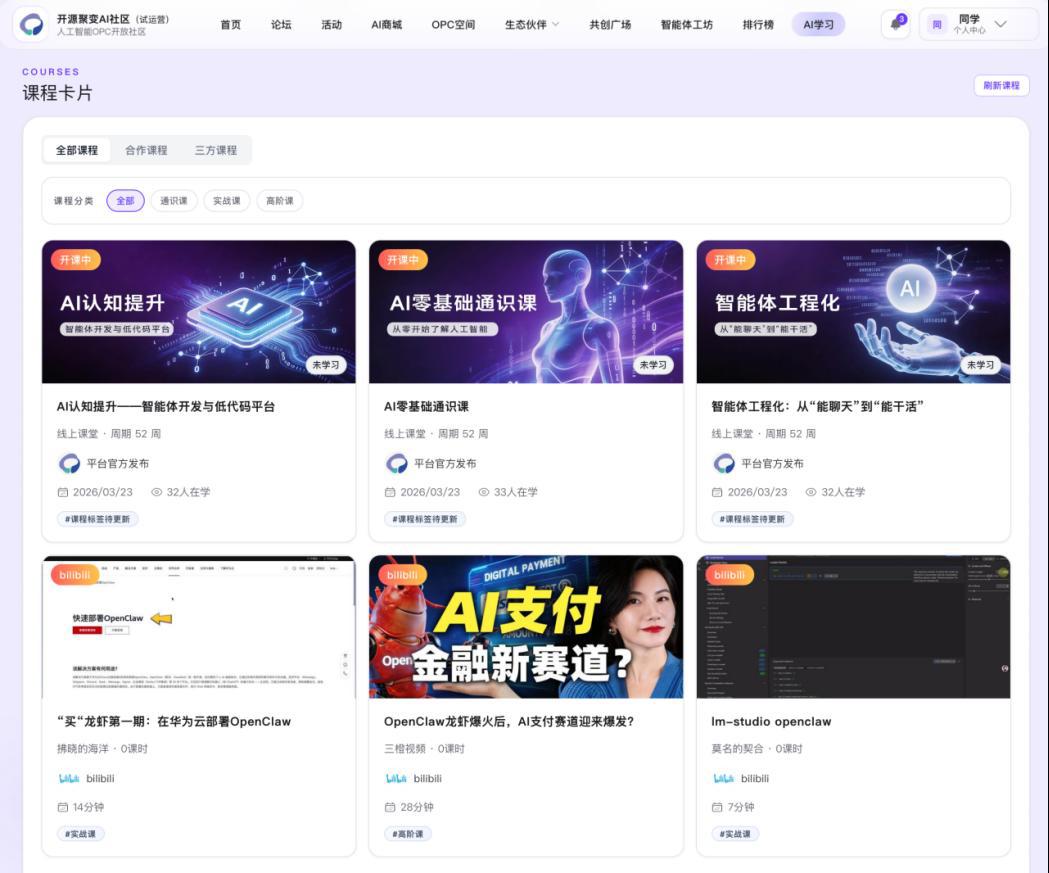Select the 高阶课 category filter
1049x873 pixels.
pyautogui.click(x=280, y=201)
